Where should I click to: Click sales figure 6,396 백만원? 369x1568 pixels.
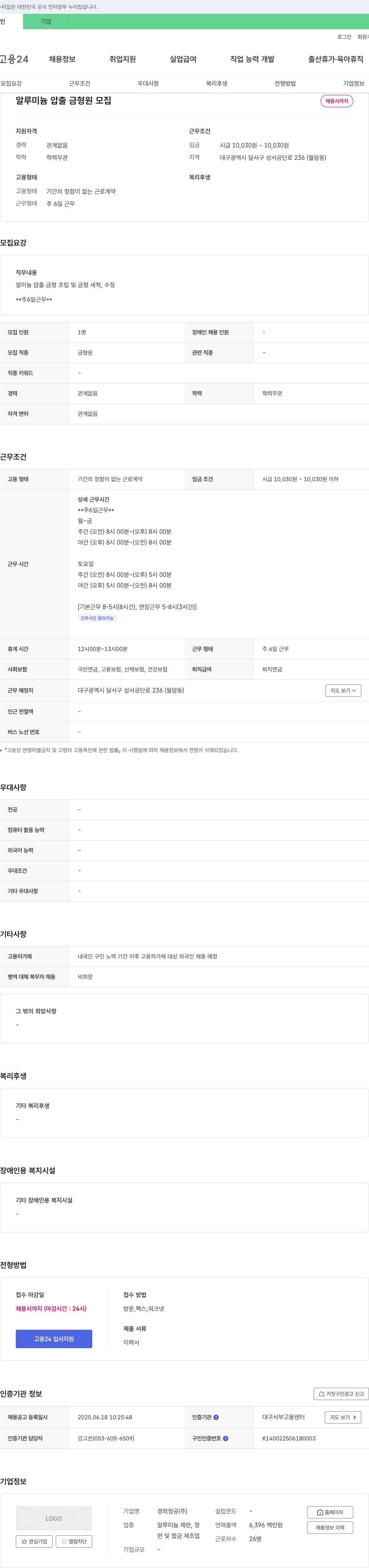pyautogui.click(x=266, y=1525)
